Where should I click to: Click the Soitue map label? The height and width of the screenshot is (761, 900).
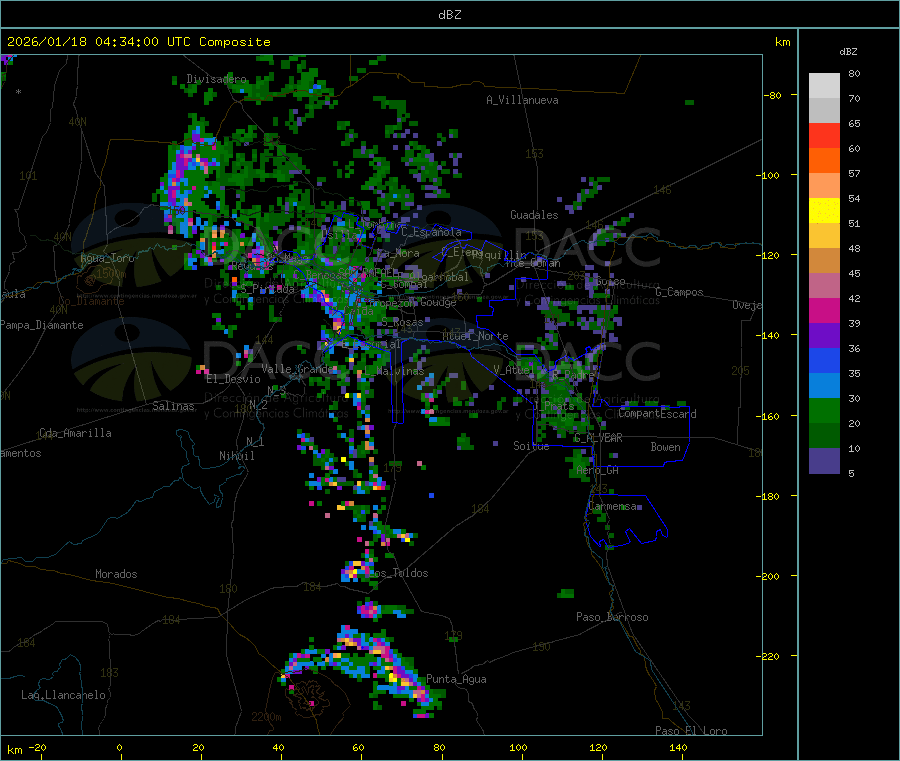(x=531, y=446)
